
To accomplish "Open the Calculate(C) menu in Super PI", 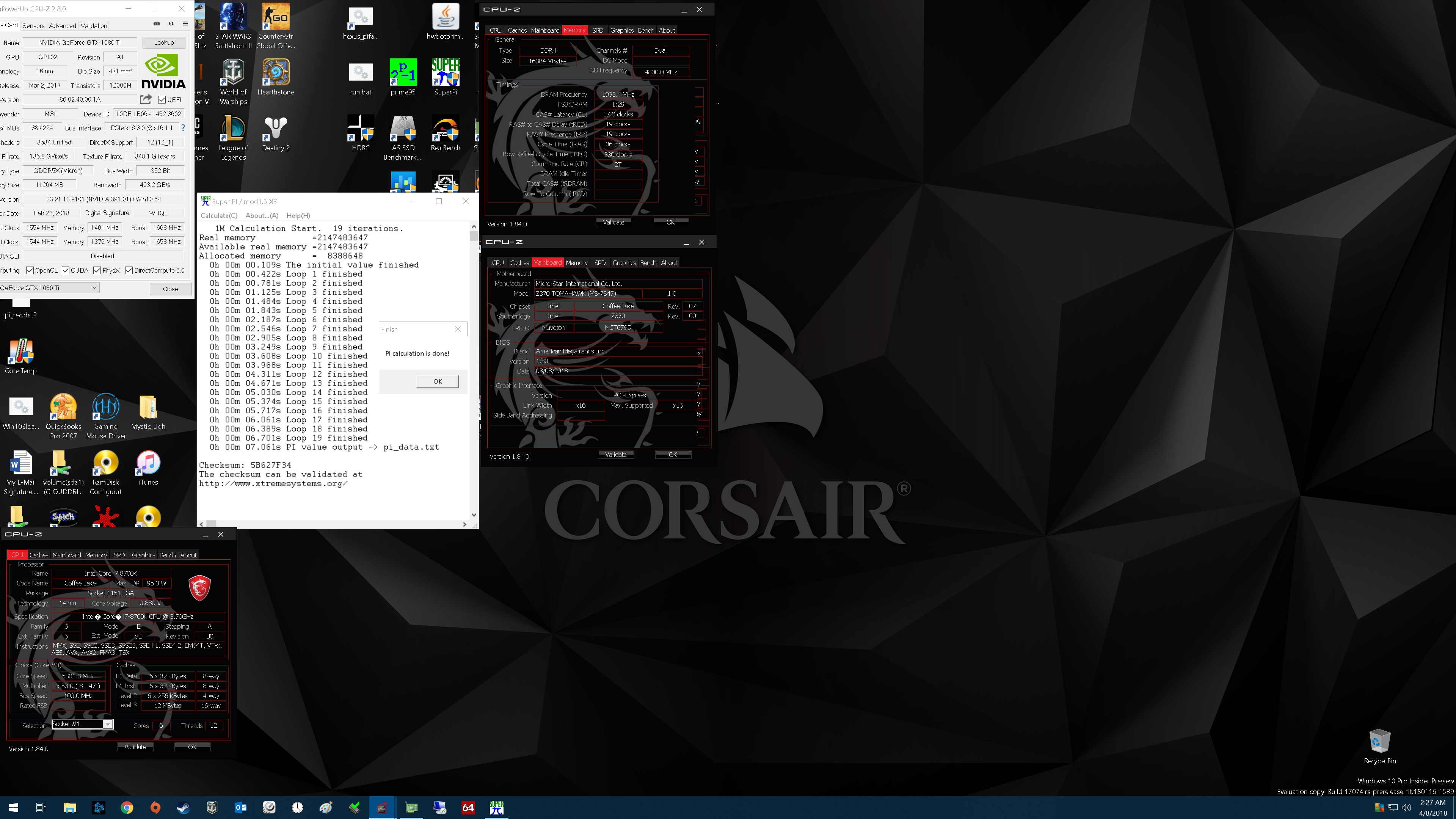I will click(219, 215).
